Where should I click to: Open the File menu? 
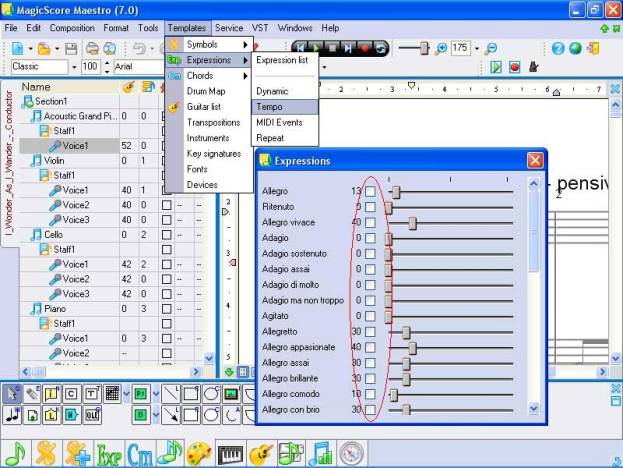11,28
